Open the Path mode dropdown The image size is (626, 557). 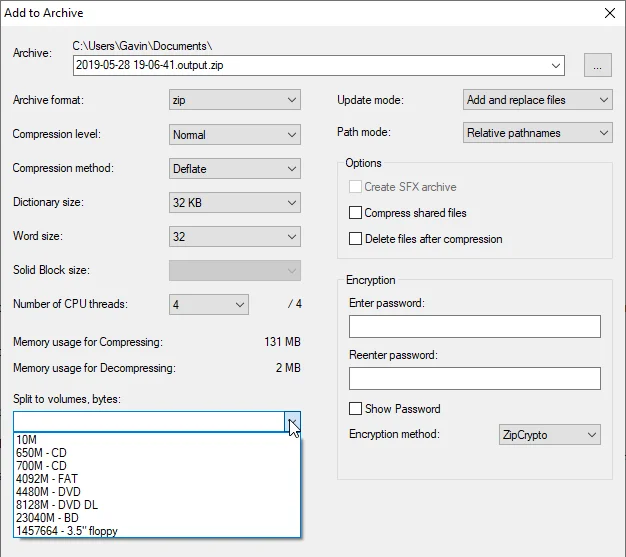(x=537, y=133)
